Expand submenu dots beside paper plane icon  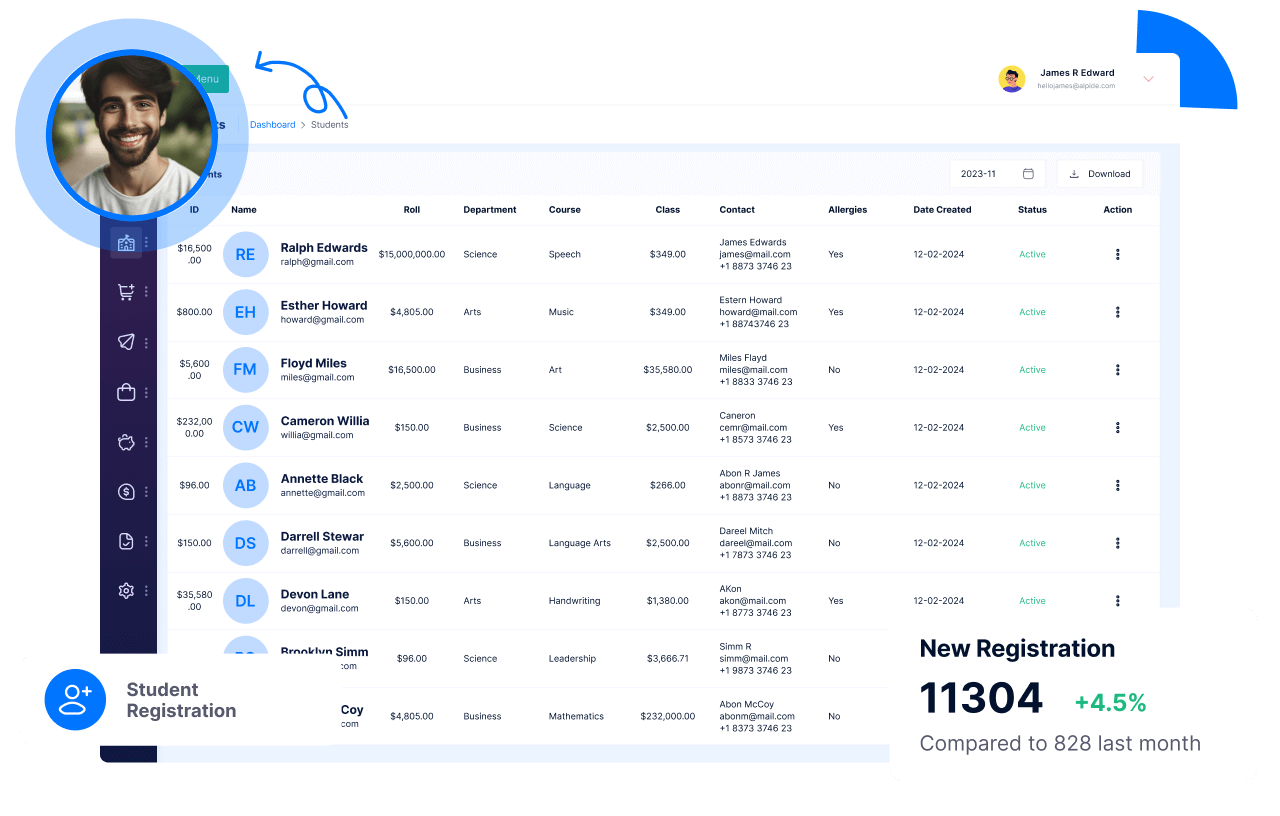pos(146,342)
